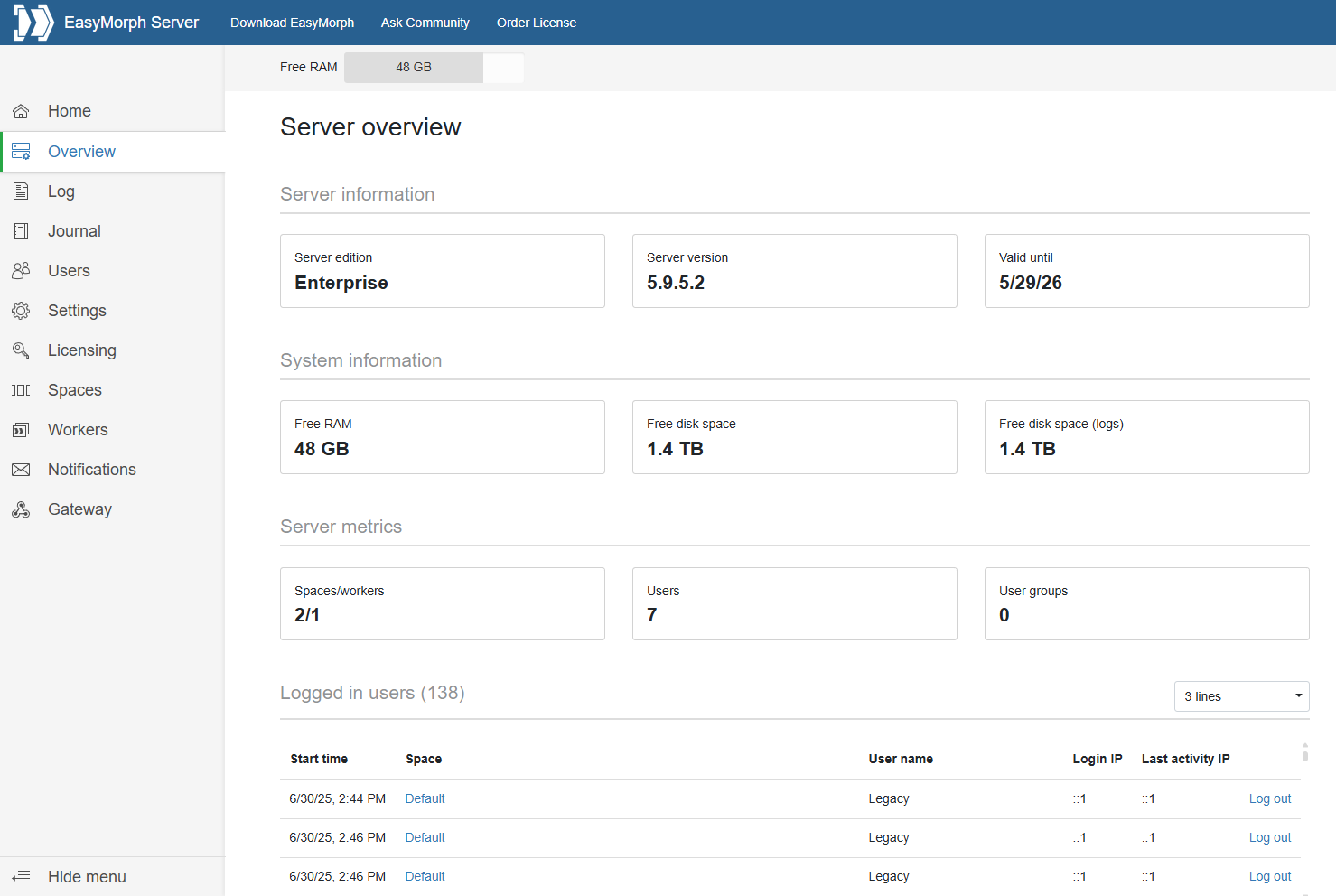Open the lines-per-page dropdown showing 3 lines
The image size is (1336, 896).
1241,696
